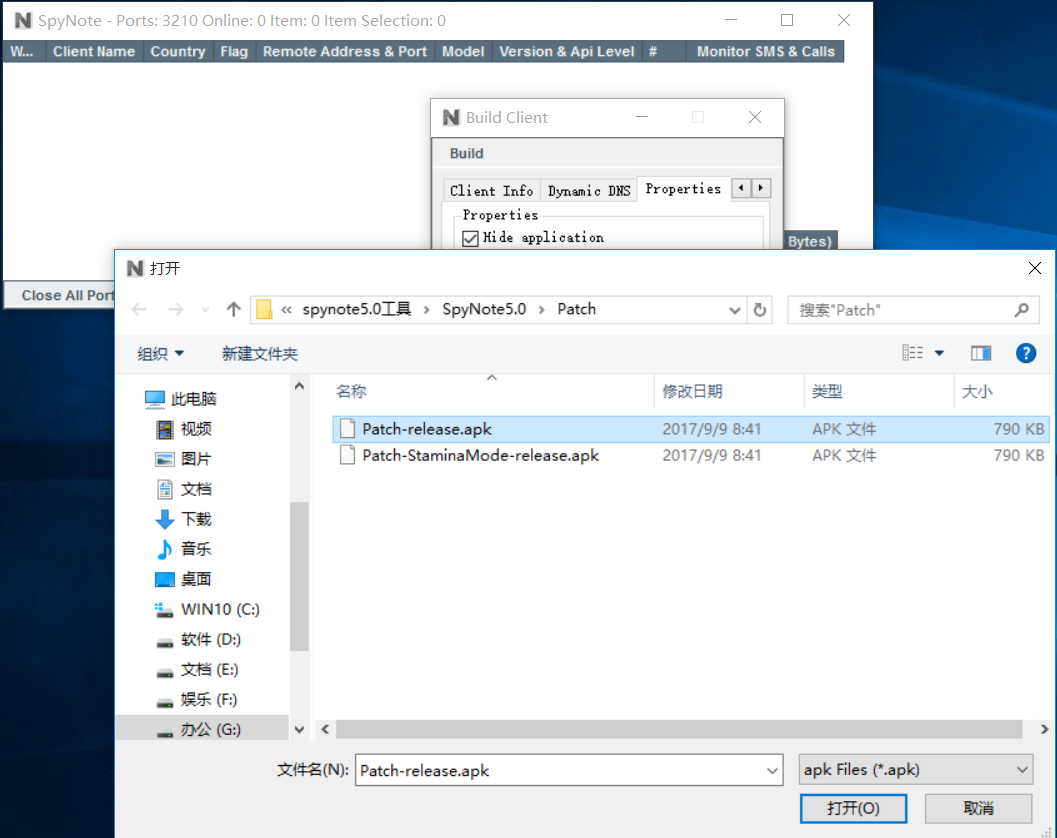1057x838 pixels.
Task: Open recent locations dropdown arrow
Action: pyautogui.click(x=205, y=310)
